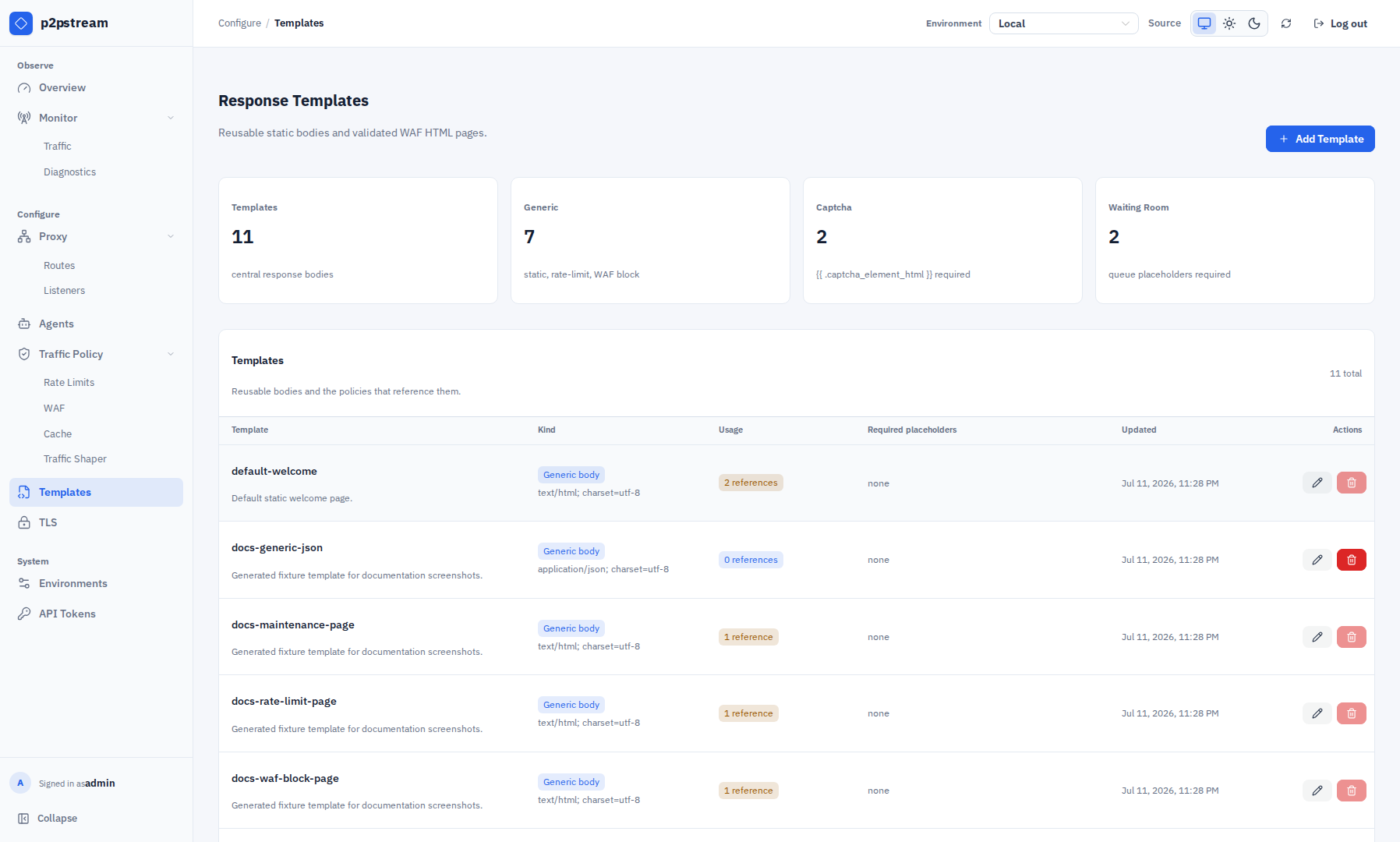The height and width of the screenshot is (842, 1400).
Task: Click the p2pstream logo icon
Action: 21,23
